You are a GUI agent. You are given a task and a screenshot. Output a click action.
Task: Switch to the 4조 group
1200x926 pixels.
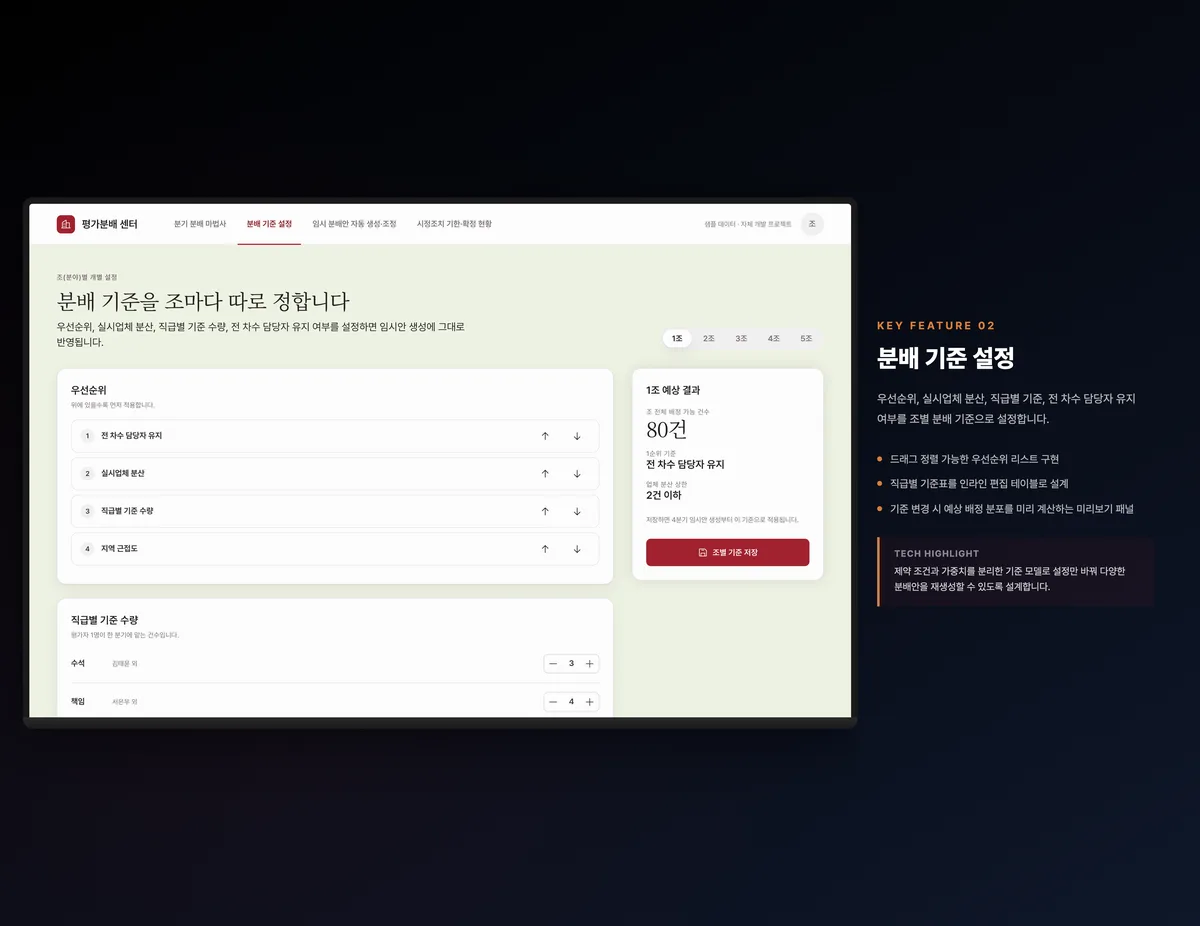click(x=774, y=339)
